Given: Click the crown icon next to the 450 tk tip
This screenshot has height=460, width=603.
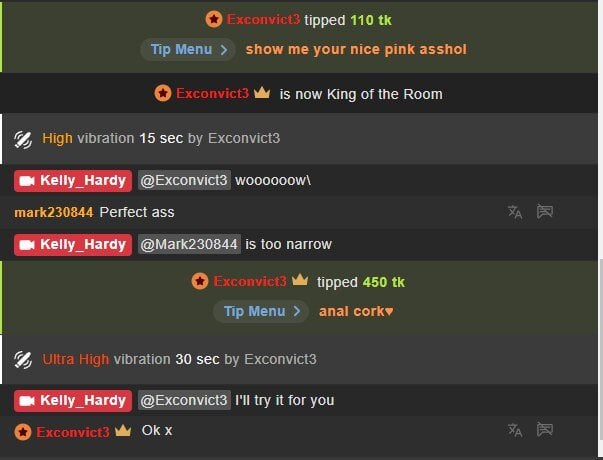Looking at the screenshot, I should tap(300, 280).
